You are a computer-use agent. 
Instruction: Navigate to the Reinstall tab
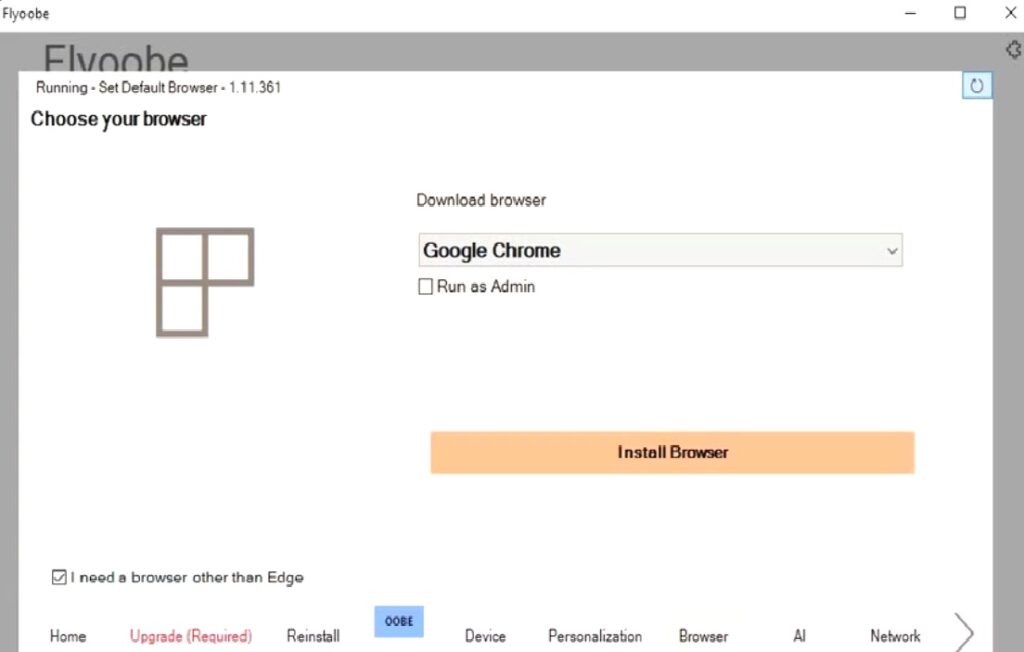313,636
